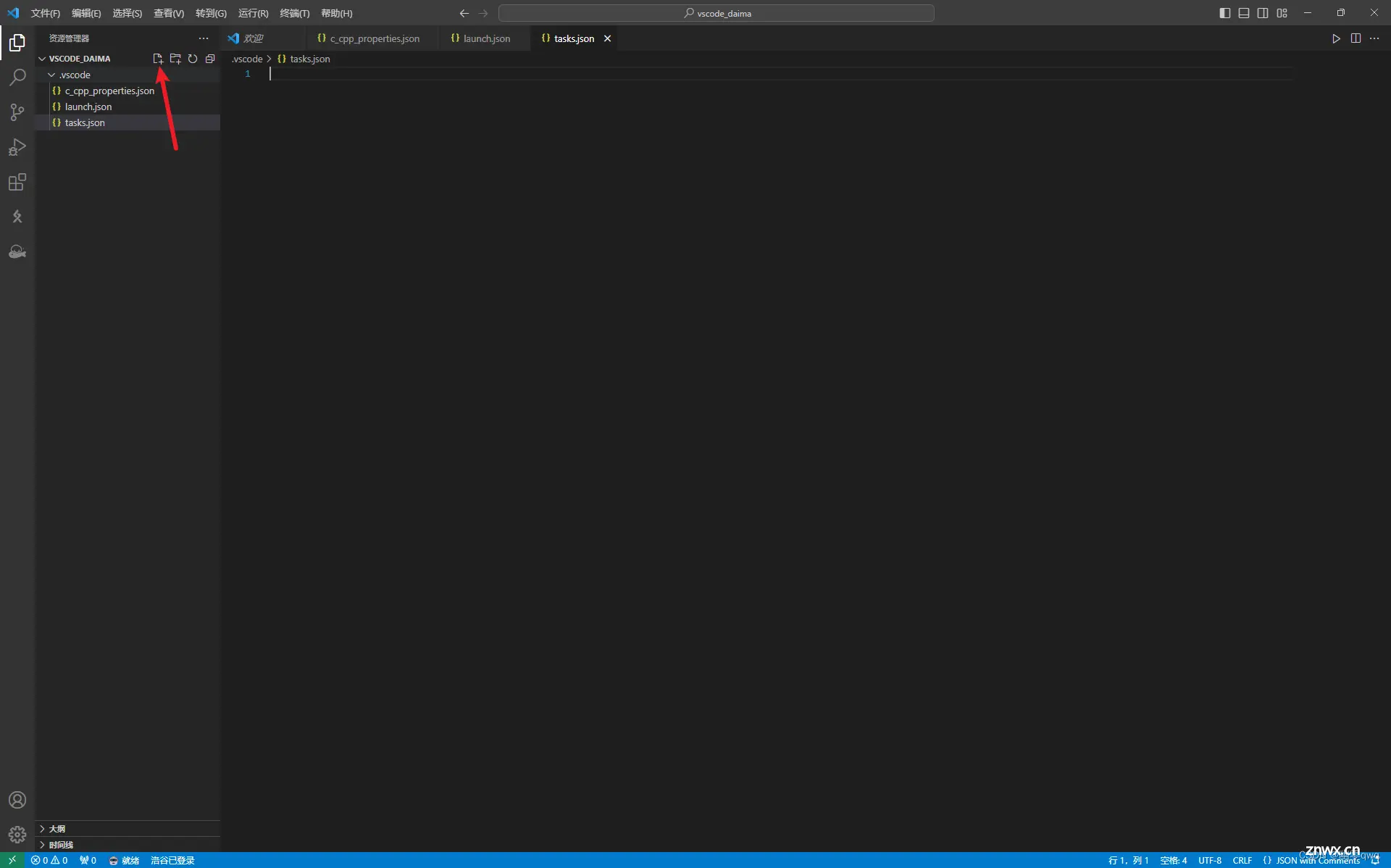The height and width of the screenshot is (868, 1391).
Task: Click the ports forwarded 0 indicator
Action: [88, 860]
